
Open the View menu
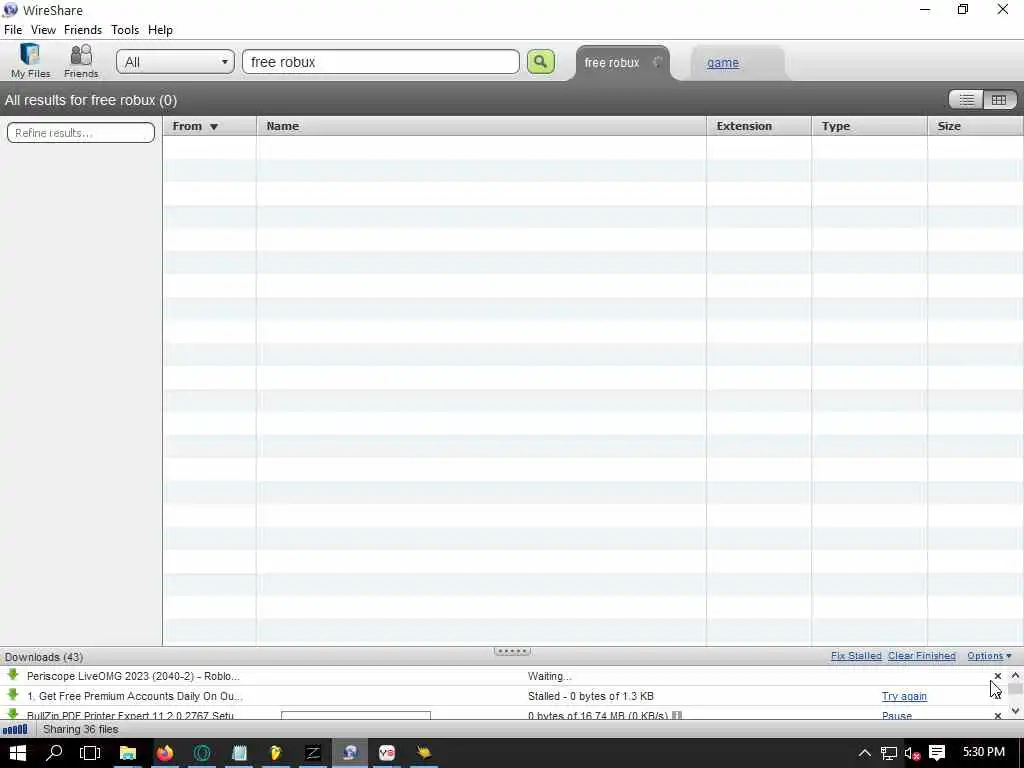click(x=43, y=30)
